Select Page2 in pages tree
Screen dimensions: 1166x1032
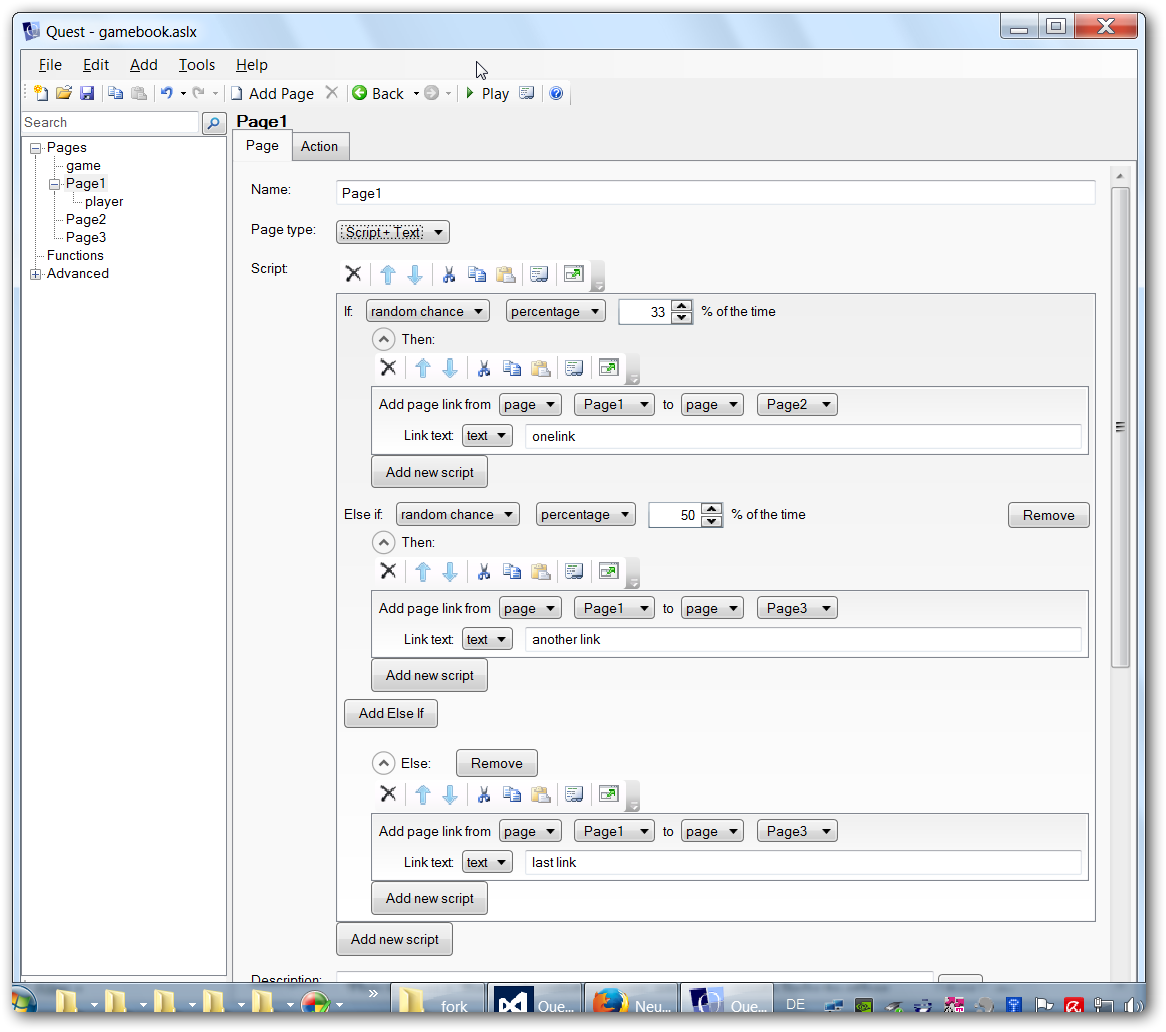tap(86, 219)
